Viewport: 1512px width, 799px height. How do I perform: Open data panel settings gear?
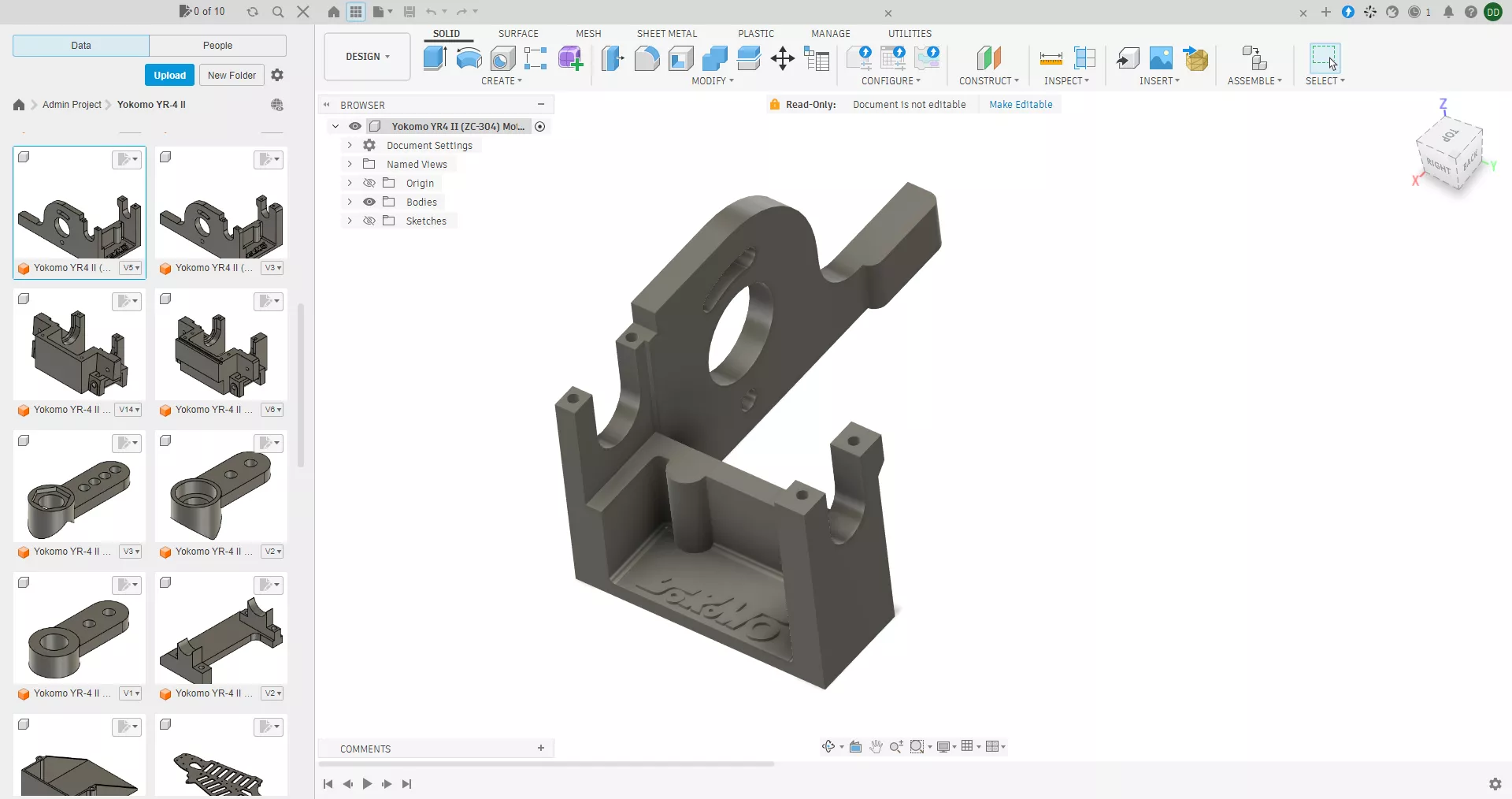(x=277, y=76)
